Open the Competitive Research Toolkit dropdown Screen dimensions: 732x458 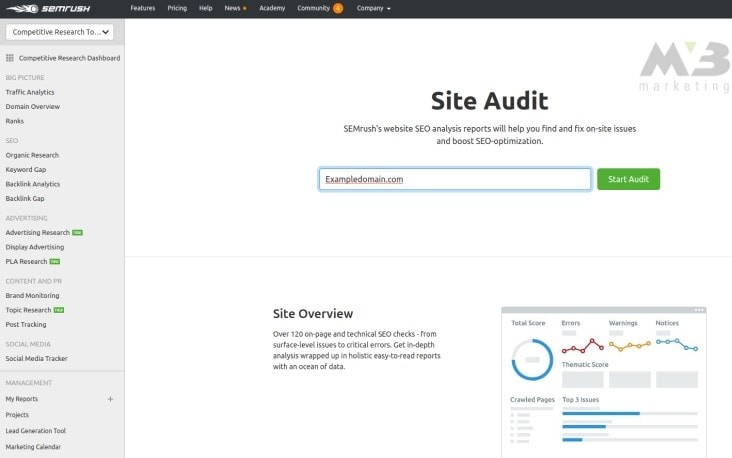[x=60, y=32]
